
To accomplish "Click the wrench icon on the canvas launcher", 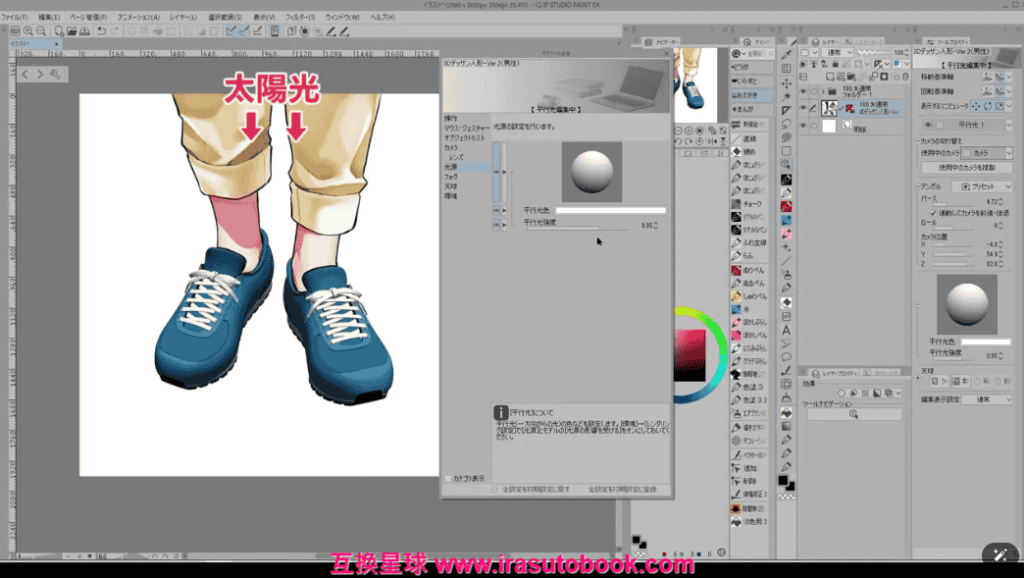I will 56,74.
